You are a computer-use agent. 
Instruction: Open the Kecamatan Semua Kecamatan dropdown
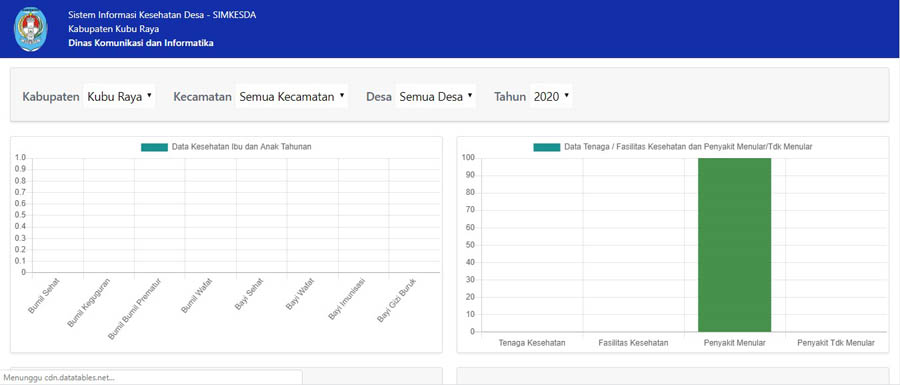click(292, 96)
